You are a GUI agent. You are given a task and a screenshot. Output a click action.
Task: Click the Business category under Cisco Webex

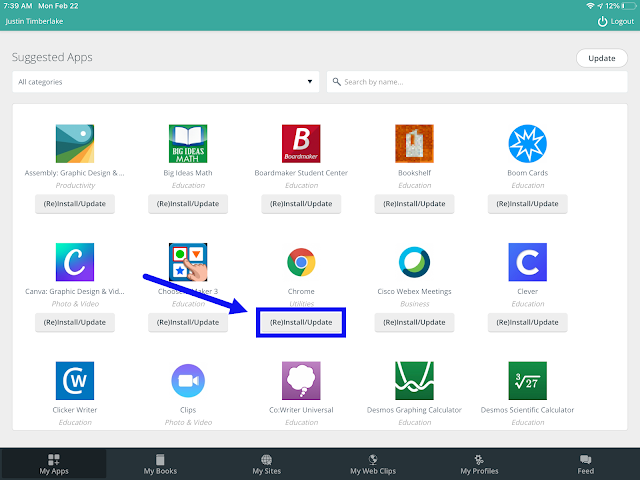tap(415, 304)
